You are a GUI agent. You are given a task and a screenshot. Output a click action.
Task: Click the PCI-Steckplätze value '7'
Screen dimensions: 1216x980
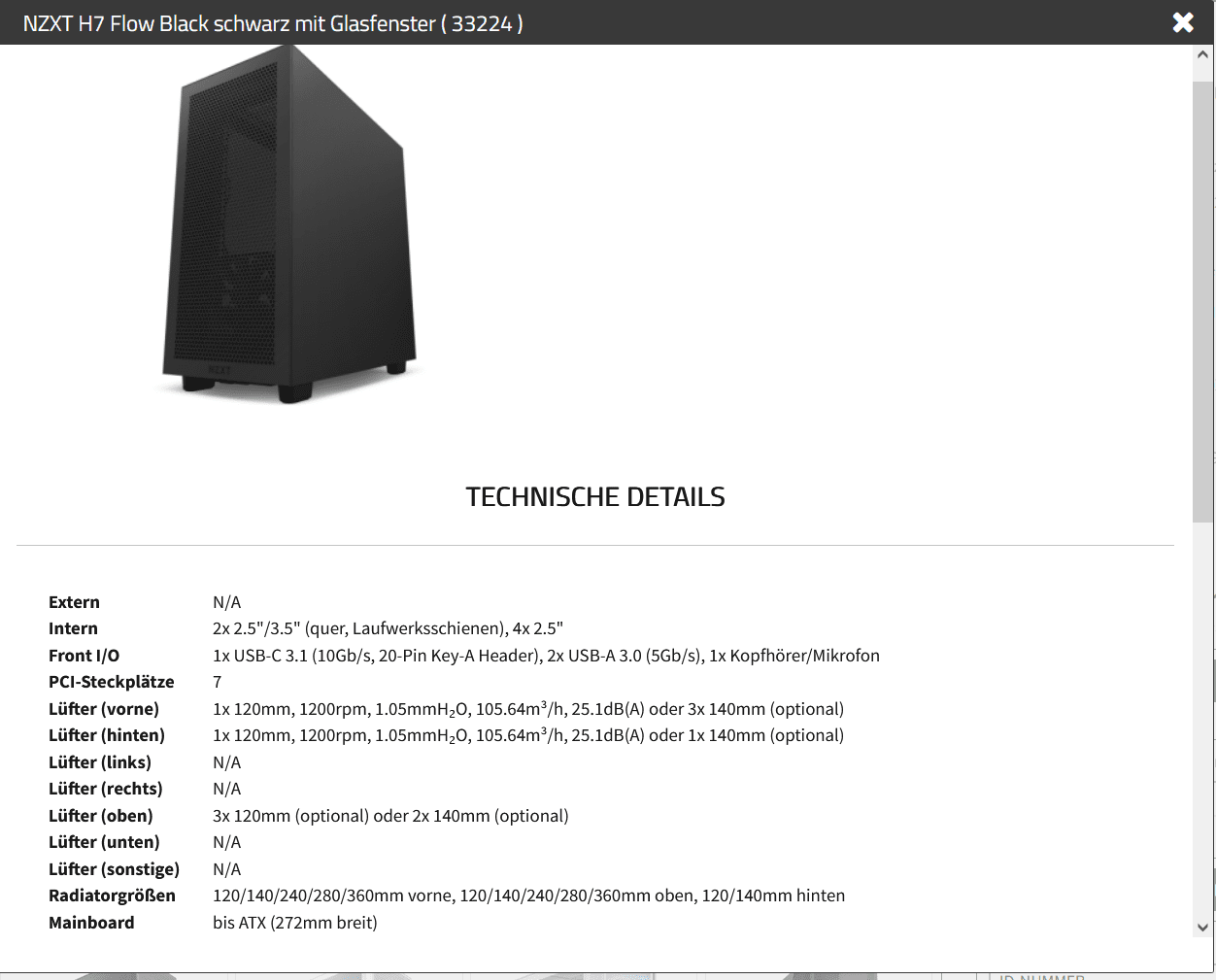coord(218,682)
